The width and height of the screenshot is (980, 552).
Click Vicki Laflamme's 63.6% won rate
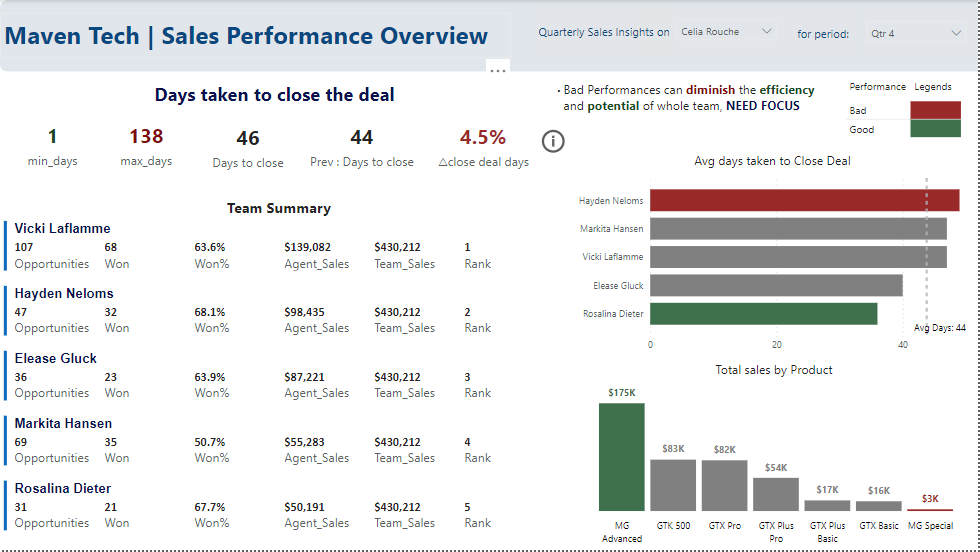[210, 247]
